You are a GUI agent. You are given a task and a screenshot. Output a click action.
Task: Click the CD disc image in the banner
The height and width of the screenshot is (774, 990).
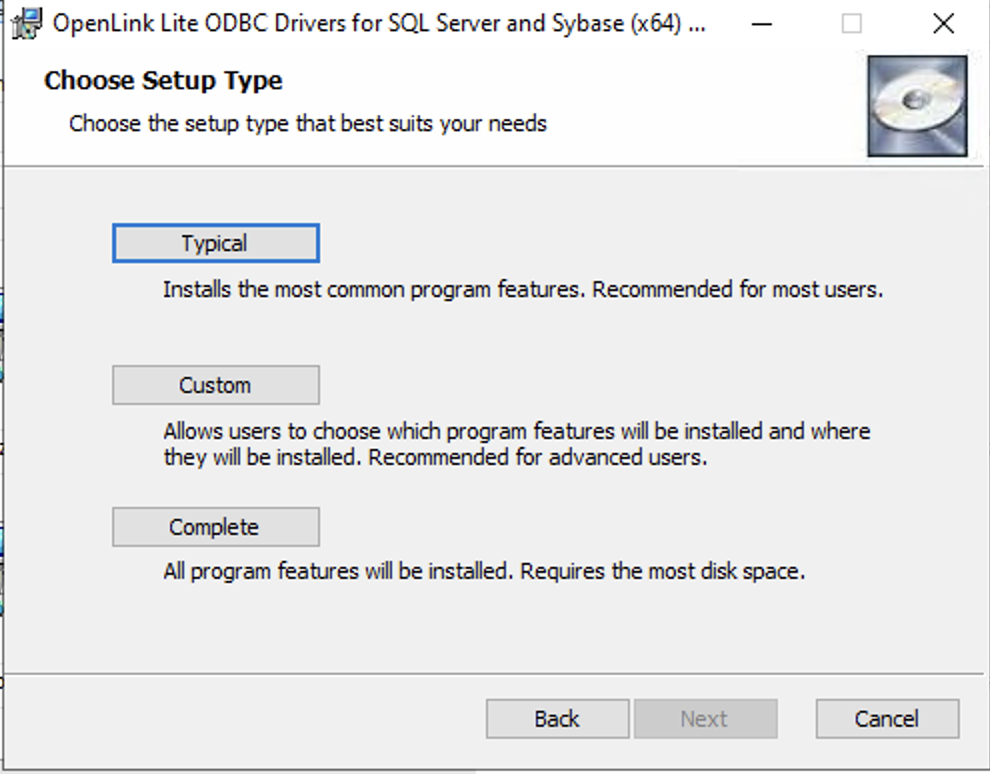(916, 105)
